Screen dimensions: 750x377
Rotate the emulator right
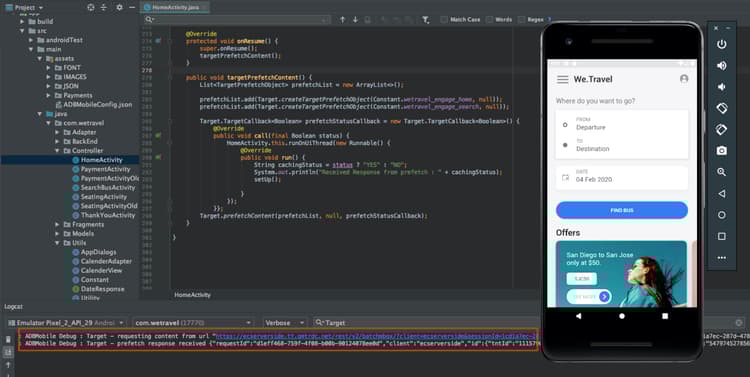pos(721,129)
